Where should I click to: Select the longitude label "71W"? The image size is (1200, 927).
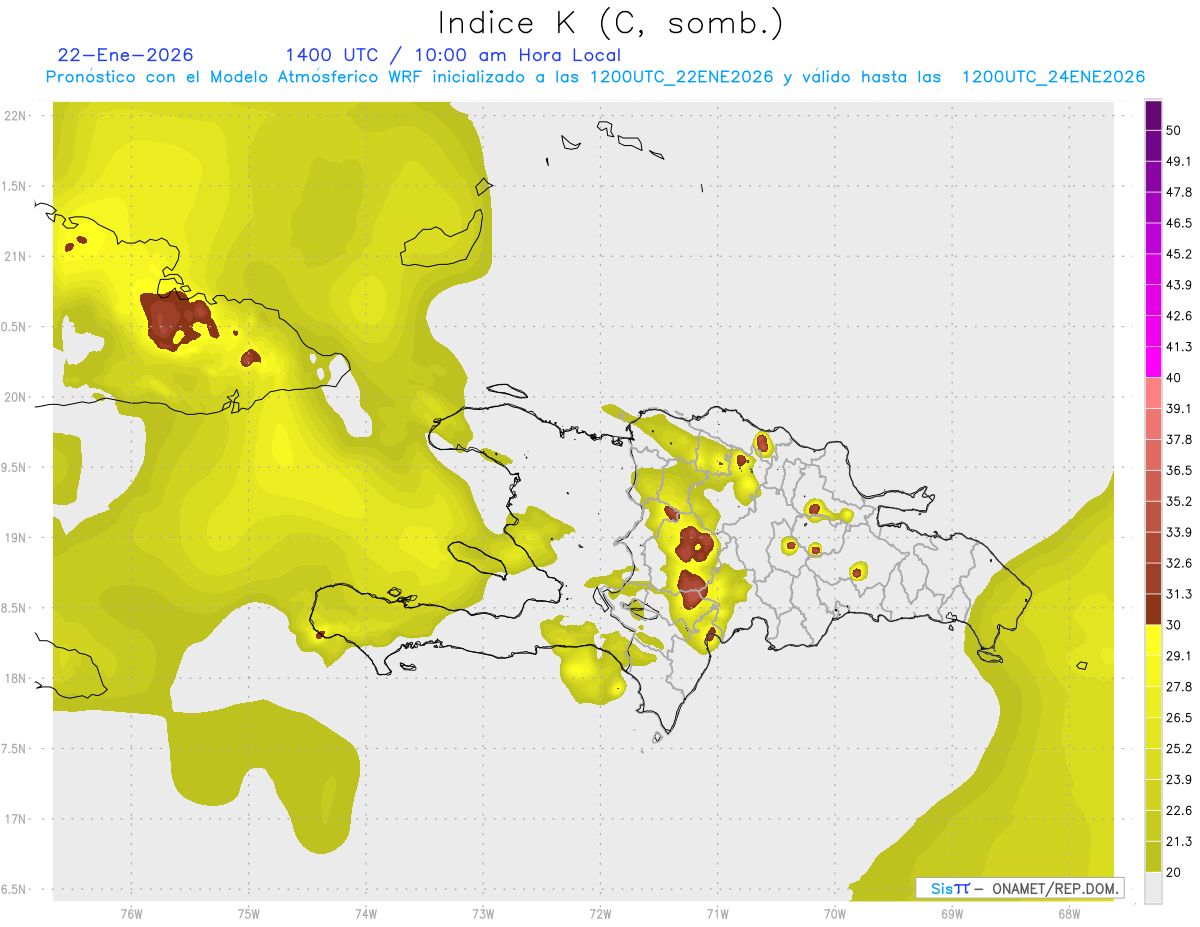[x=717, y=914]
